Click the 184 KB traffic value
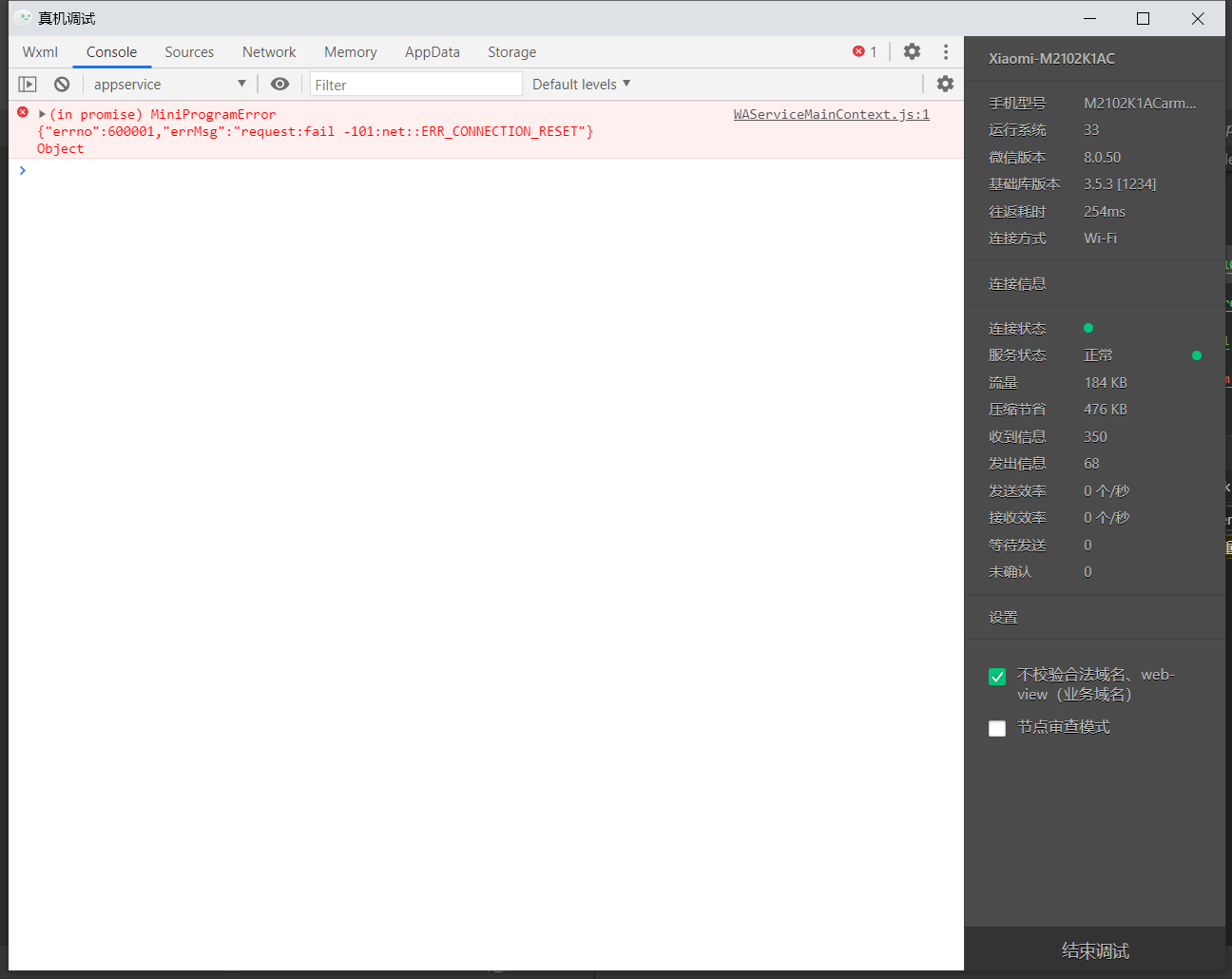The height and width of the screenshot is (979, 1232). click(1106, 382)
